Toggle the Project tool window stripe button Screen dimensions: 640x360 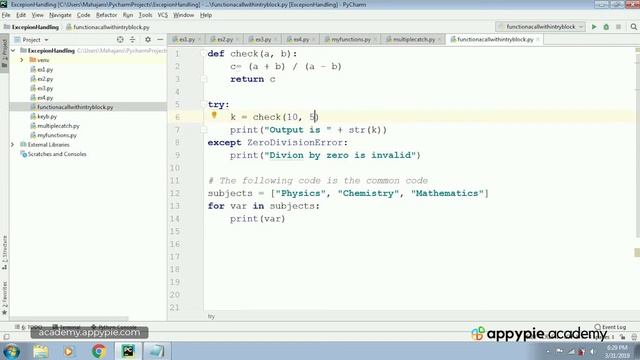pos(4,54)
